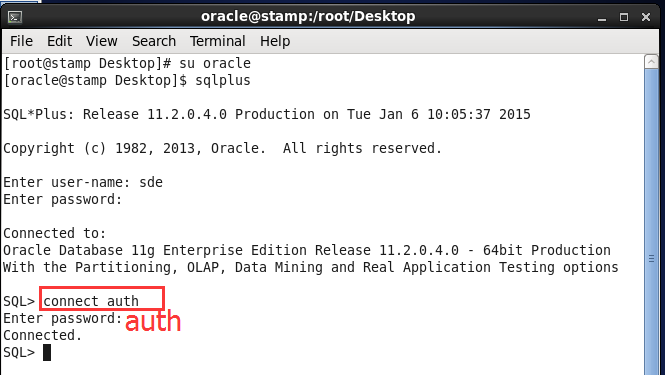Open the Terminal menu
The height and width of the screenshot is (375, 665).
point(218,41)
